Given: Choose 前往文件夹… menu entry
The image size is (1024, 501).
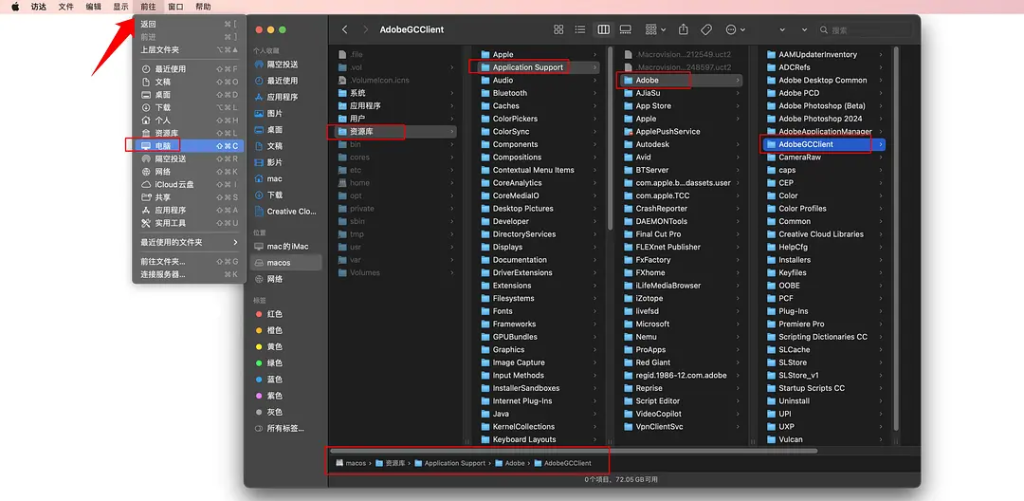Looking at the screenshot, I should point(189,261).
